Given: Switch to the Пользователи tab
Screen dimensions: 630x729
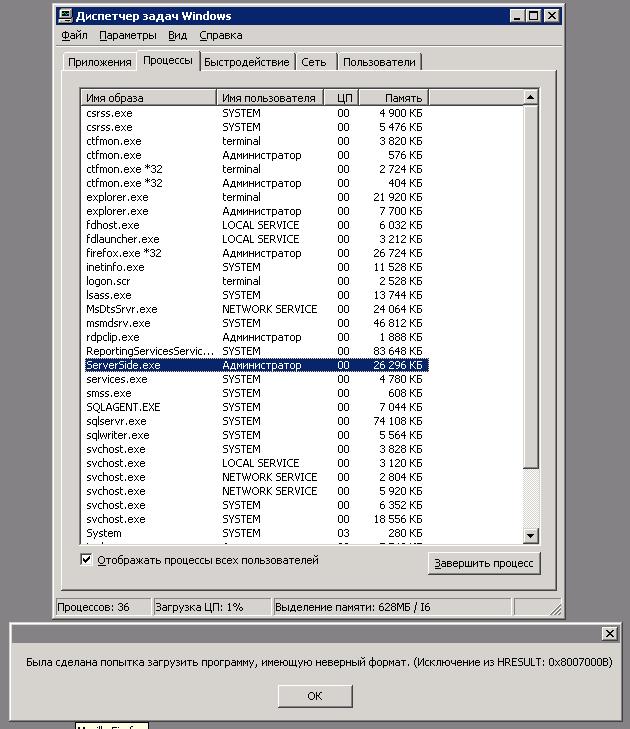Looking at the screenshot, I should click(x=379, y=62).
